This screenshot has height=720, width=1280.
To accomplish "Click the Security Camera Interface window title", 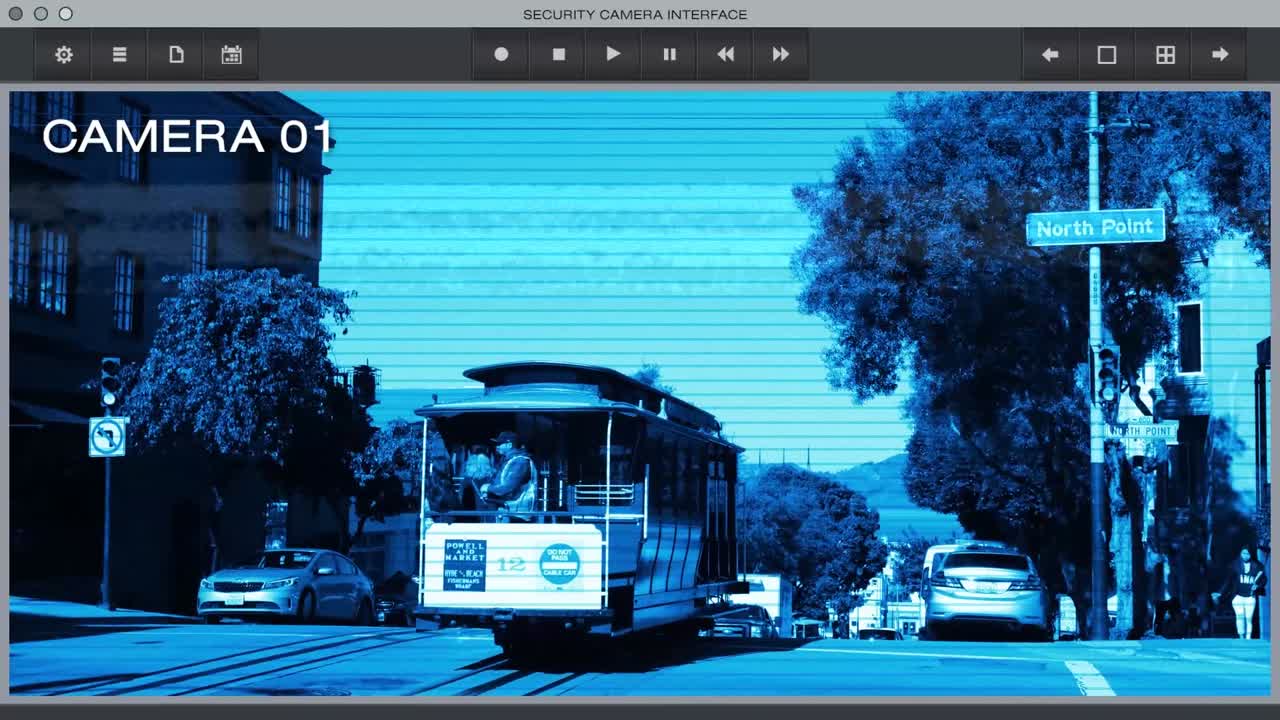I will 635,14.
